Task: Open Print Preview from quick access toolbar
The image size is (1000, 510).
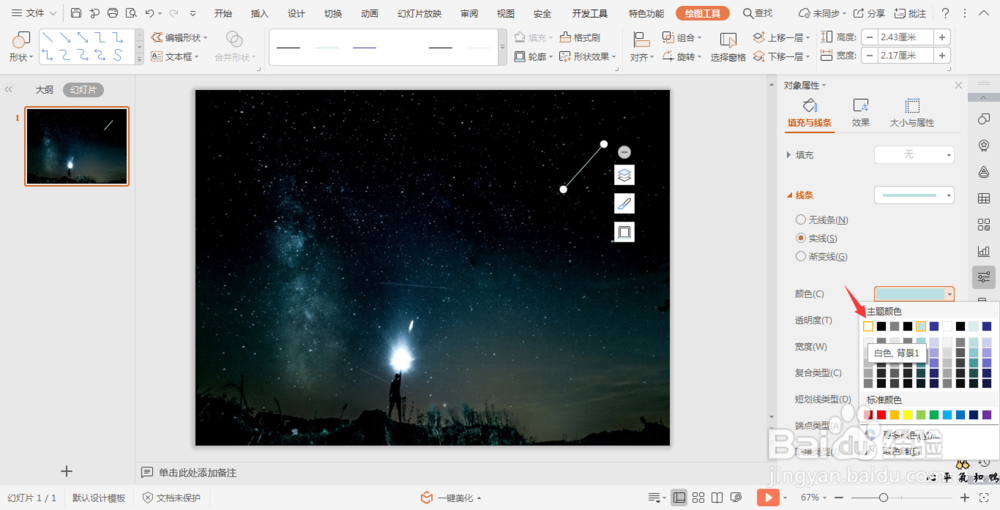Action: [x=131, y=13]
